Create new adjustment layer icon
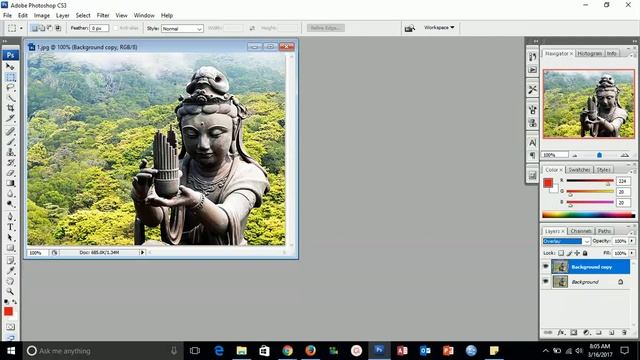 coord(587,333)
